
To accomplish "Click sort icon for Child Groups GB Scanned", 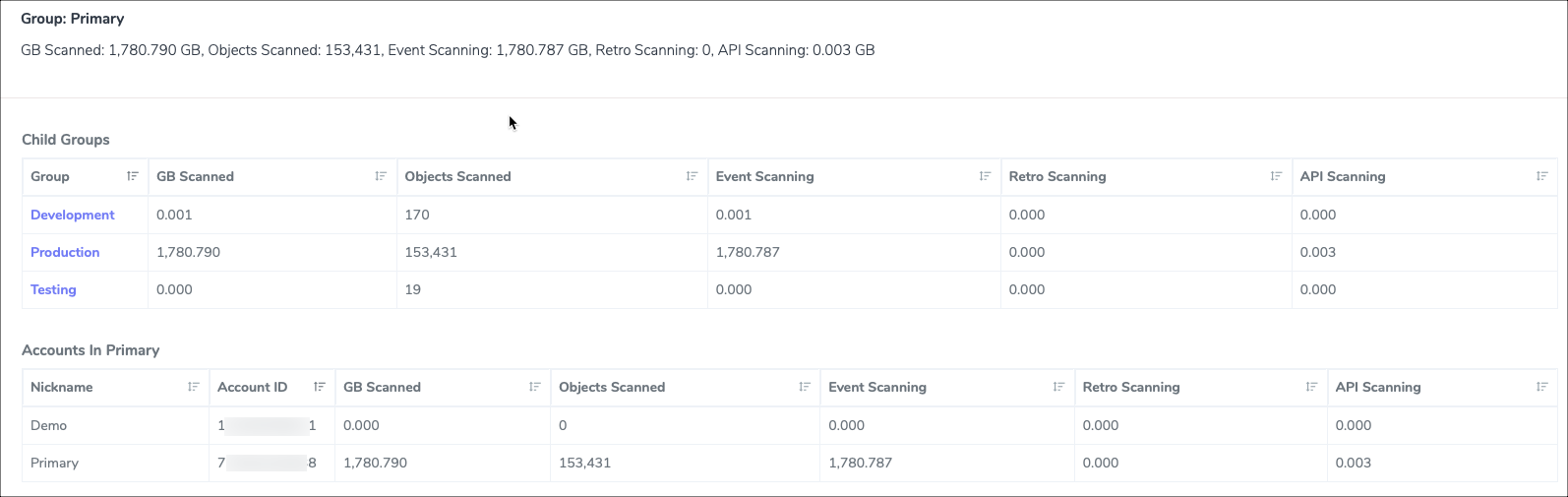I will click(x=381, y=176).
